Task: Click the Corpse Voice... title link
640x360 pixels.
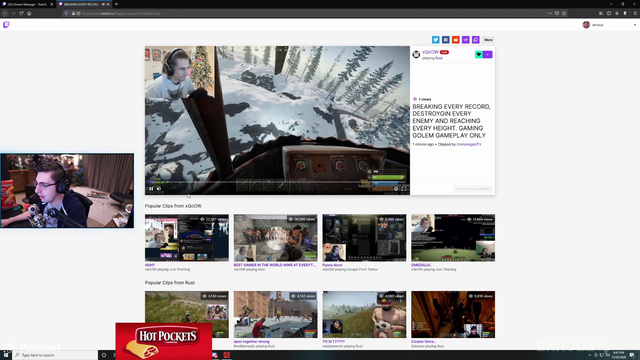Action: 424,342
